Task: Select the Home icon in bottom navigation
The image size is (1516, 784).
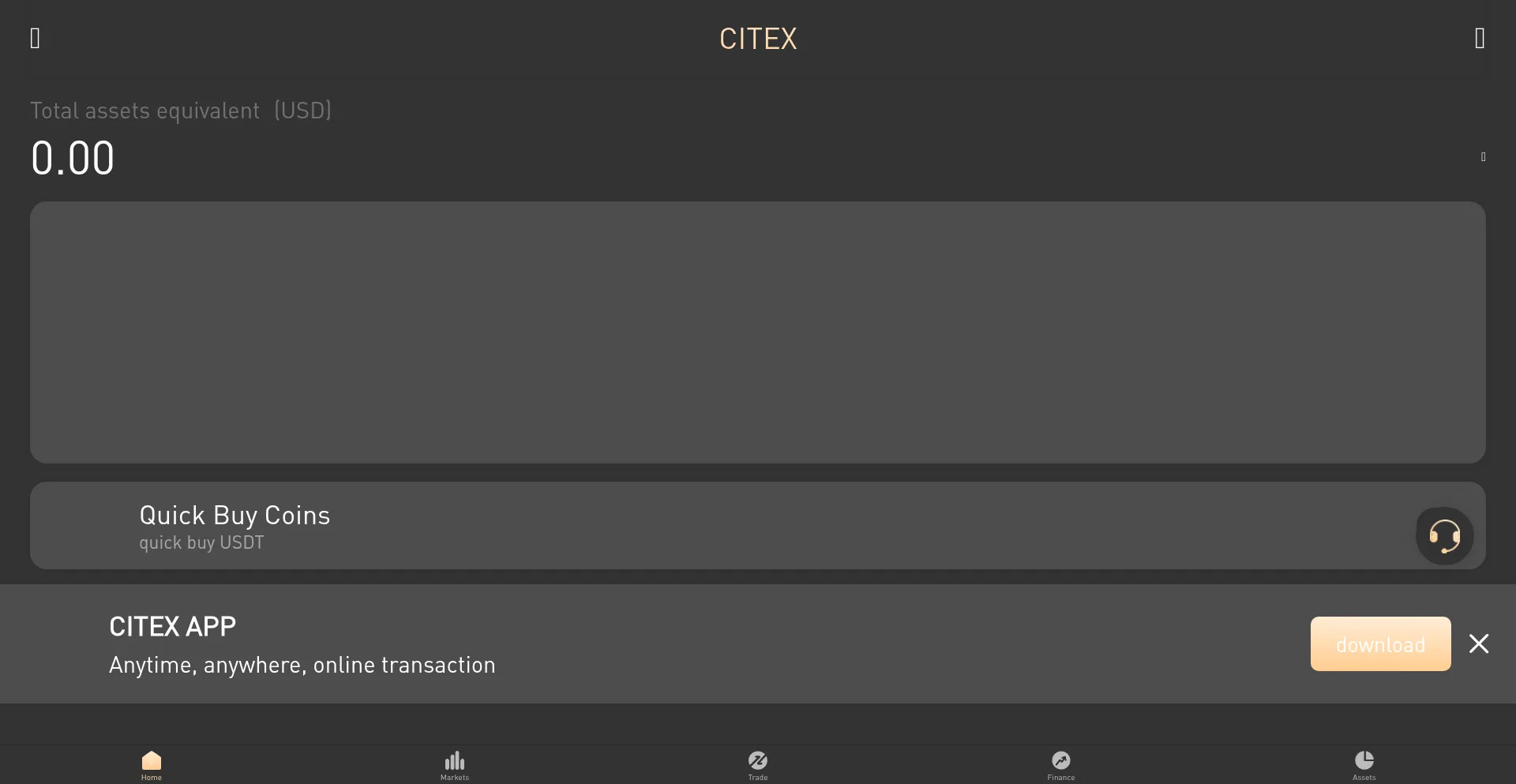Action: [152, 760]
